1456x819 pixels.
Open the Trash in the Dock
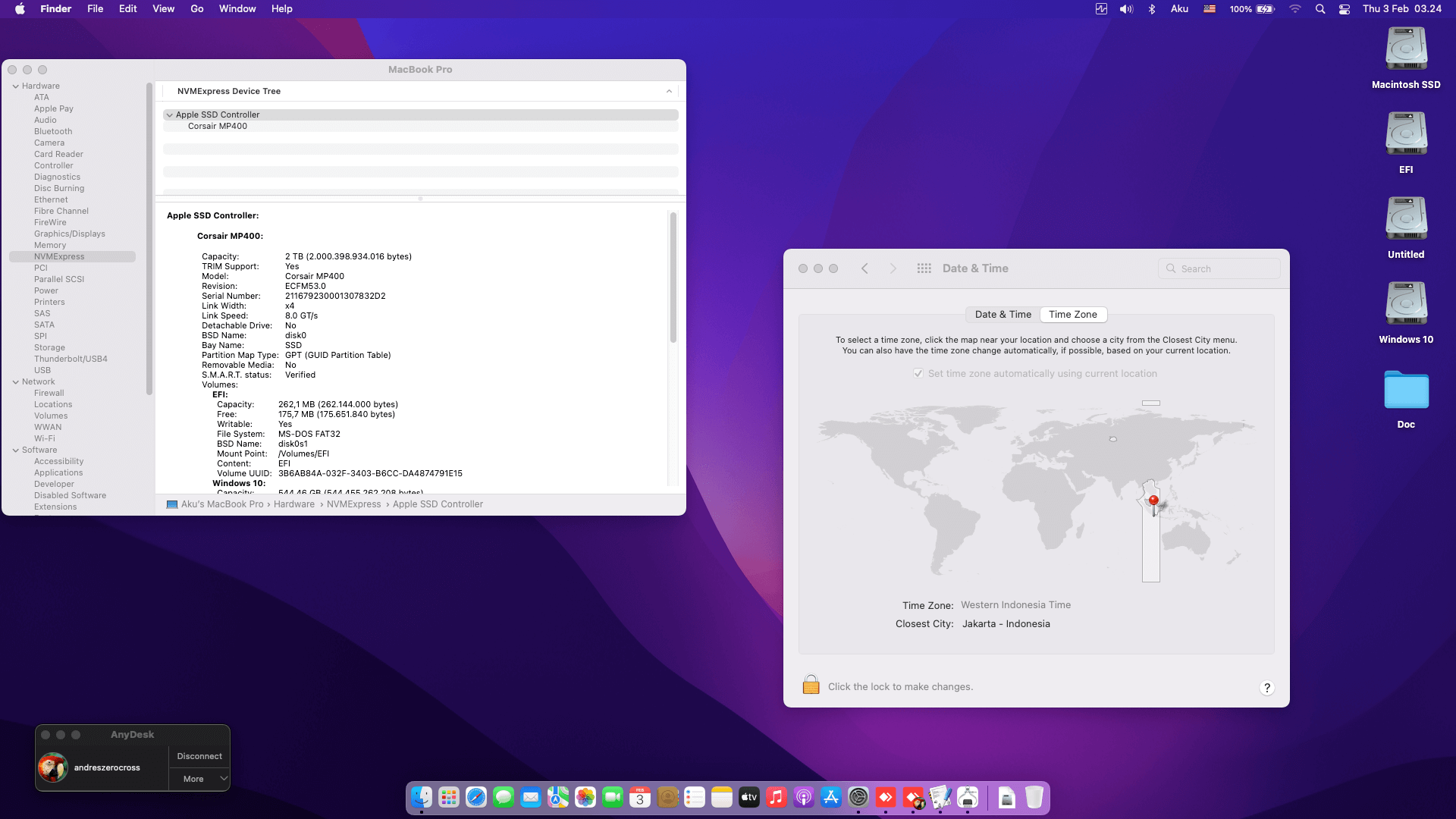1034,798
